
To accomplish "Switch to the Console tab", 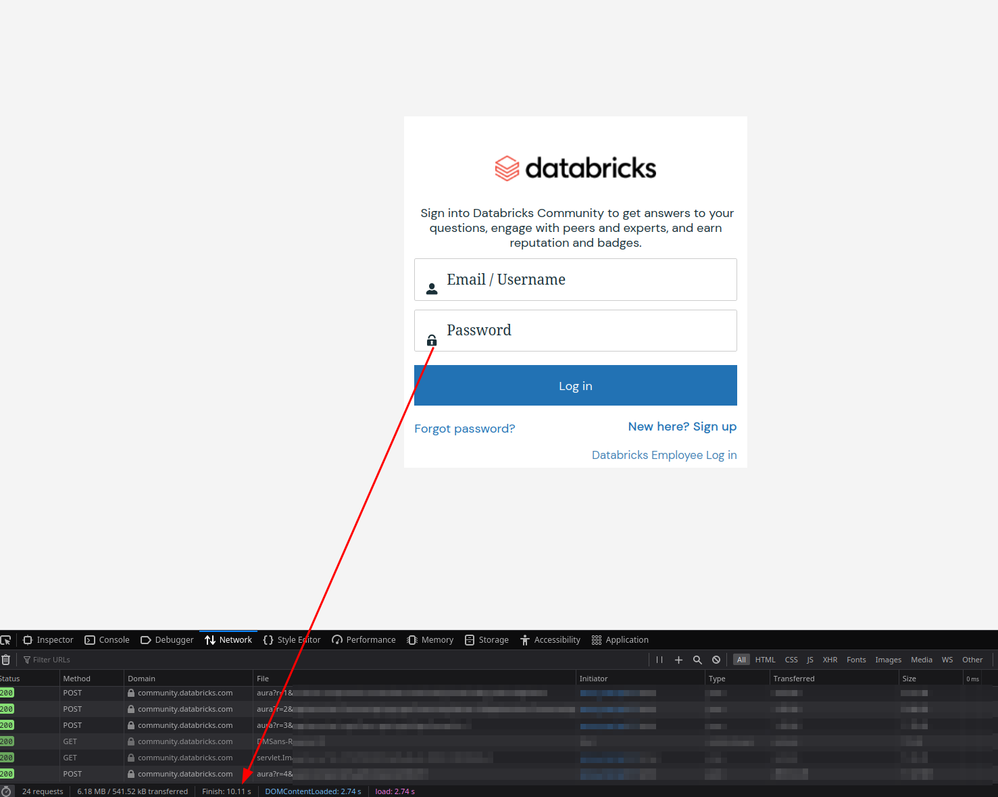I will pyautogui.click(x=106, y=640).
